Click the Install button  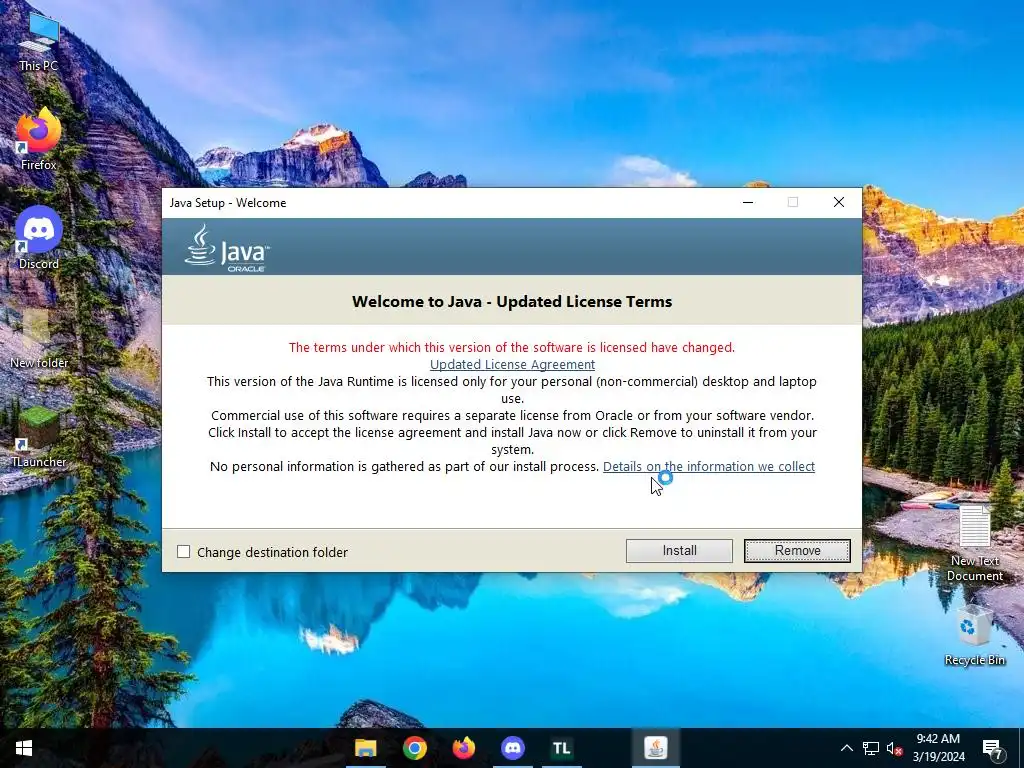coord(679,551)
